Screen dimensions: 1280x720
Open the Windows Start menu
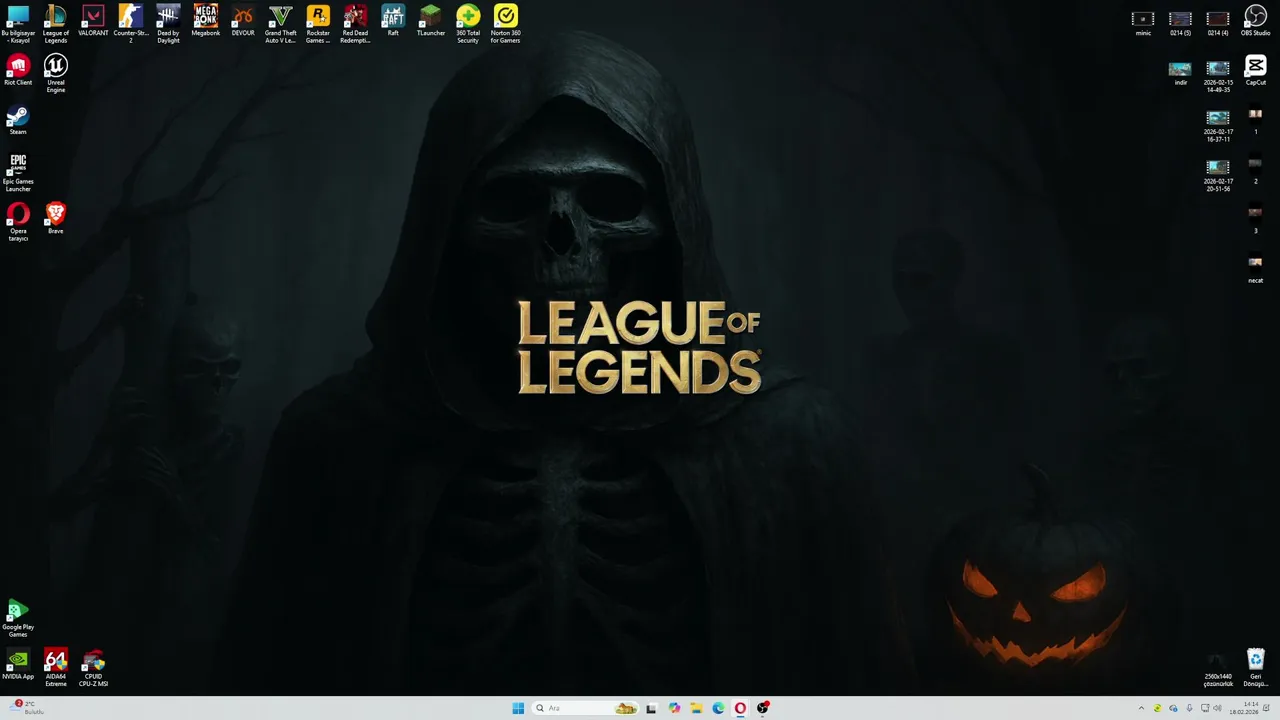(x=518, y=708)
